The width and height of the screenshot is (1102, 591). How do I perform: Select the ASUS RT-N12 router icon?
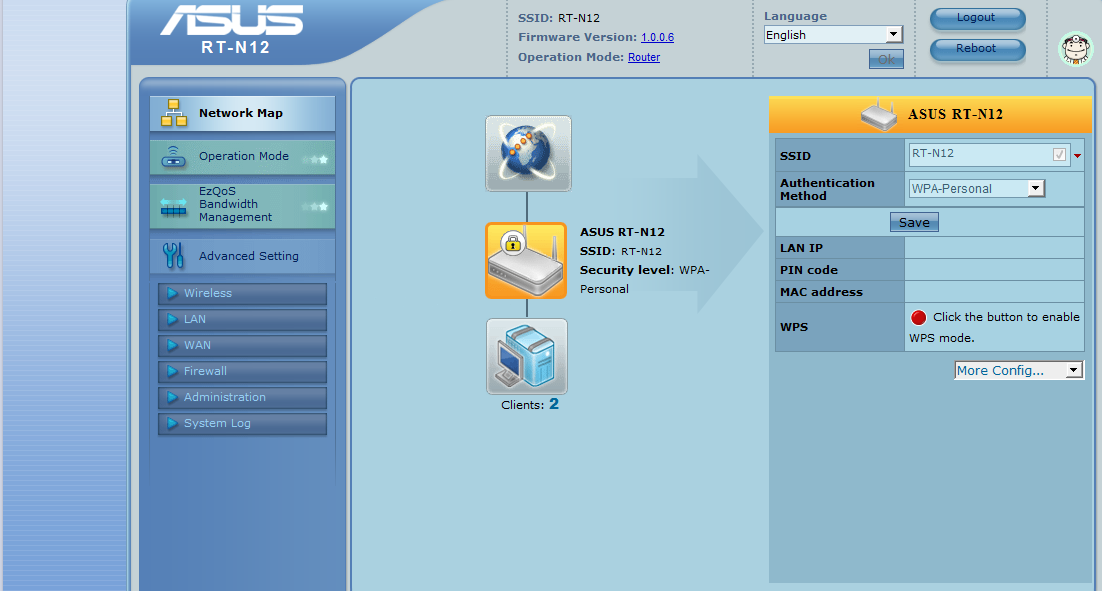click(526, 261)
